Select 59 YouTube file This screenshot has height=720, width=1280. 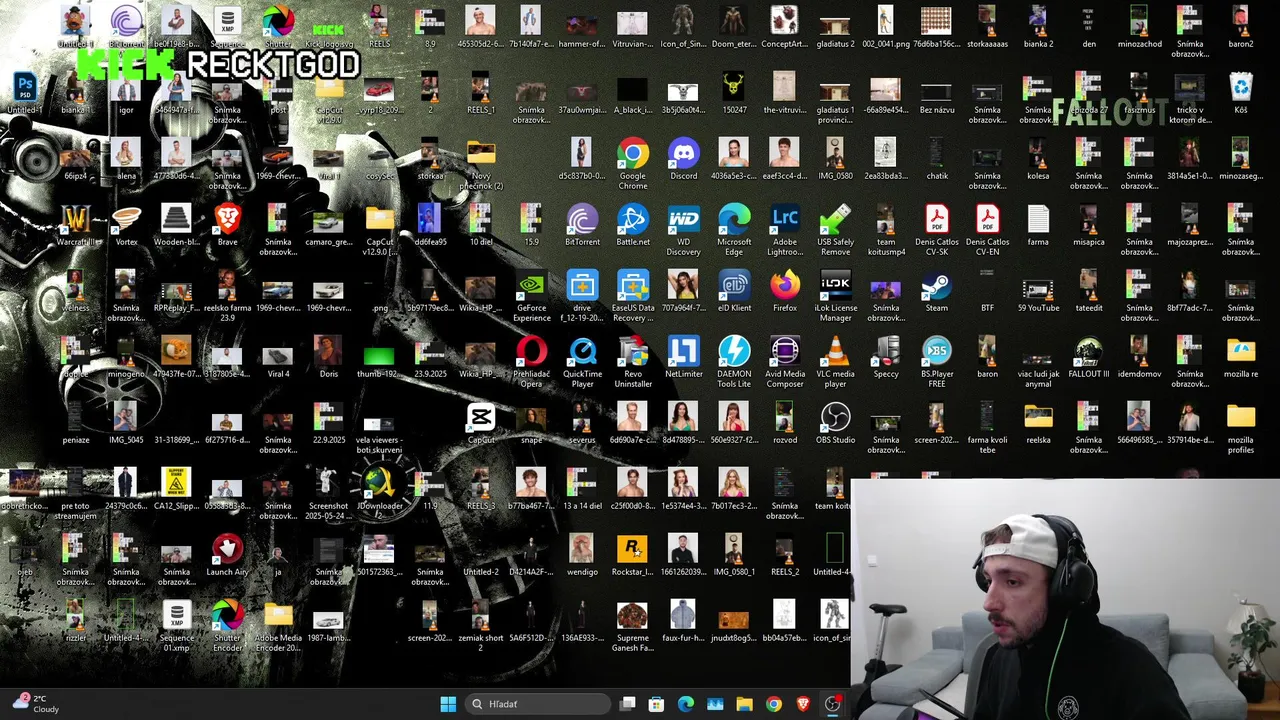pos(1038,292)
